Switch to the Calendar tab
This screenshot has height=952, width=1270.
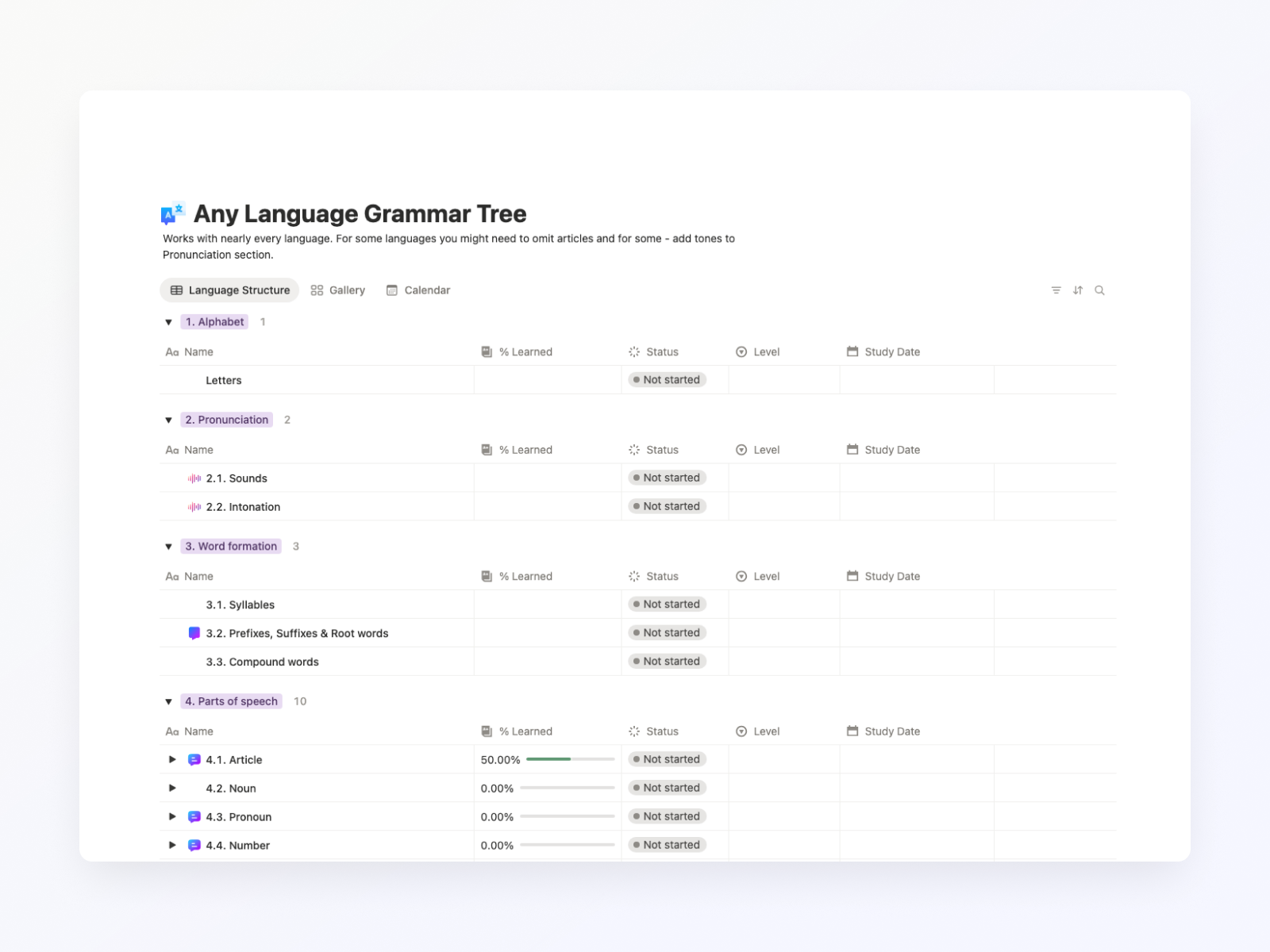point(418,290)
